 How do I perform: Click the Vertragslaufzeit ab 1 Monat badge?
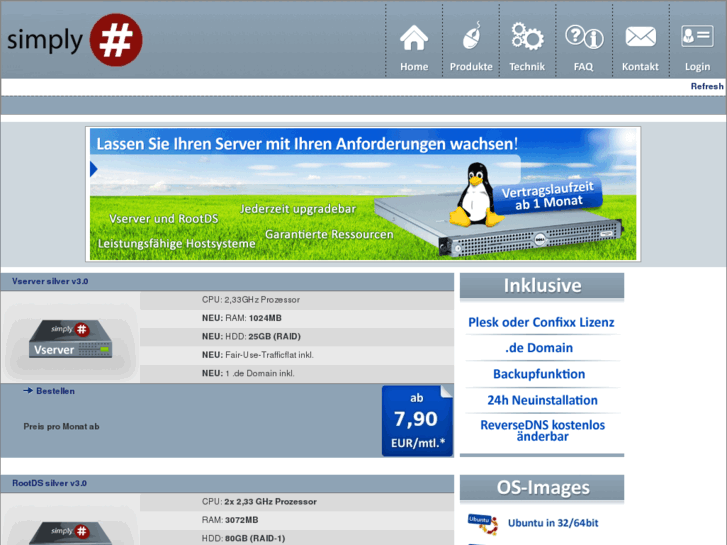pyautogui.click(x=548, y=195)
